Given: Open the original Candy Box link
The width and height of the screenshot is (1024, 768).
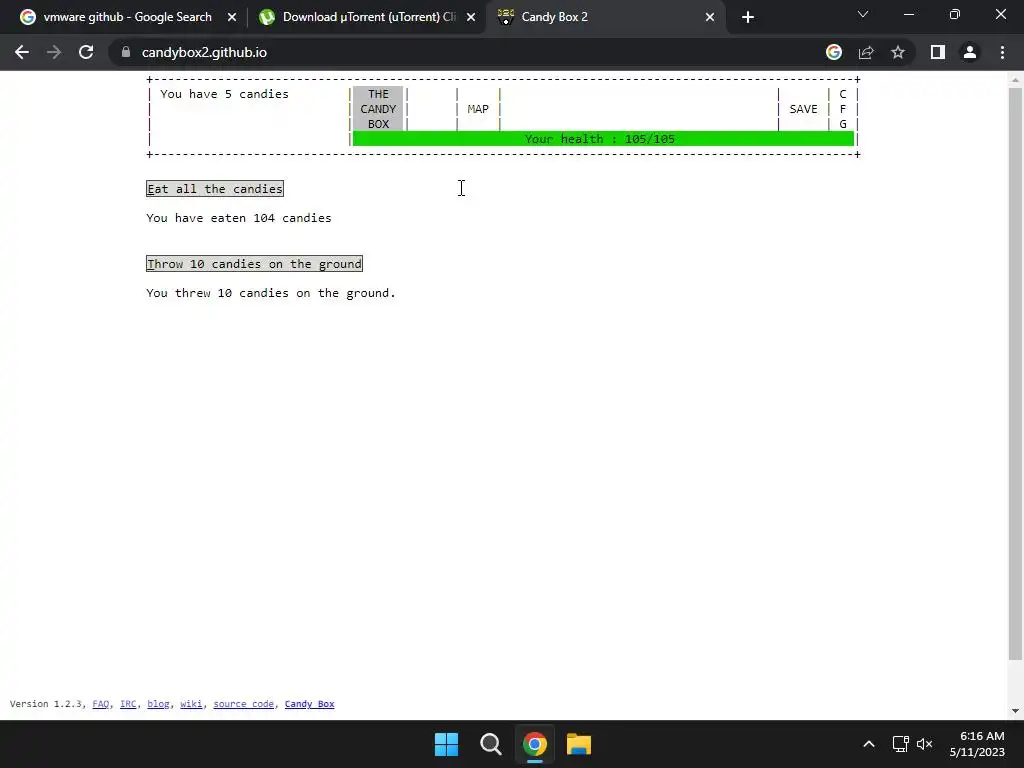Looking at the screenshot, I should pos(310,704).
